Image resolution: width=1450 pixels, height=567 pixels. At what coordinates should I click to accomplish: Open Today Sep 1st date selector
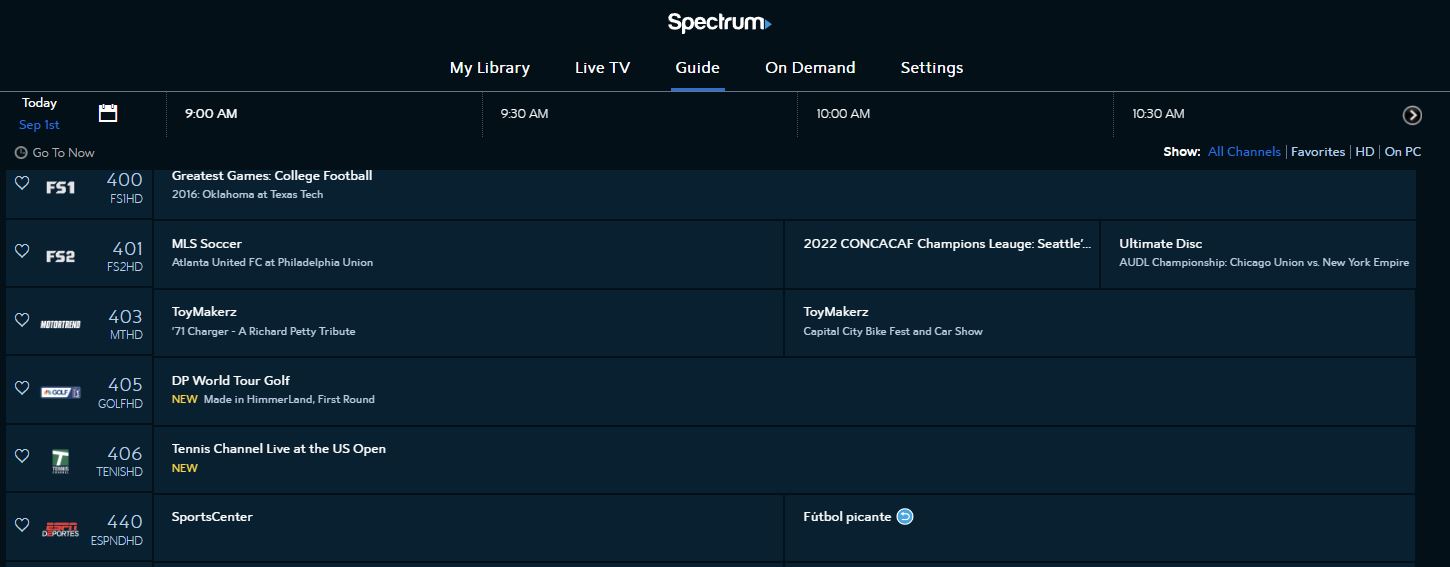[40, 114]
